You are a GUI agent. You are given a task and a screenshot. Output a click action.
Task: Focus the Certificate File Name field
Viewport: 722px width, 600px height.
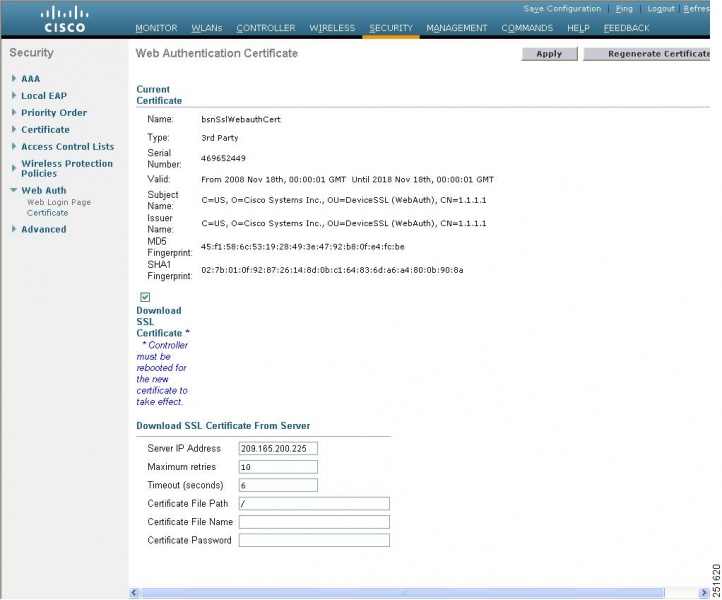click(313, 522)
